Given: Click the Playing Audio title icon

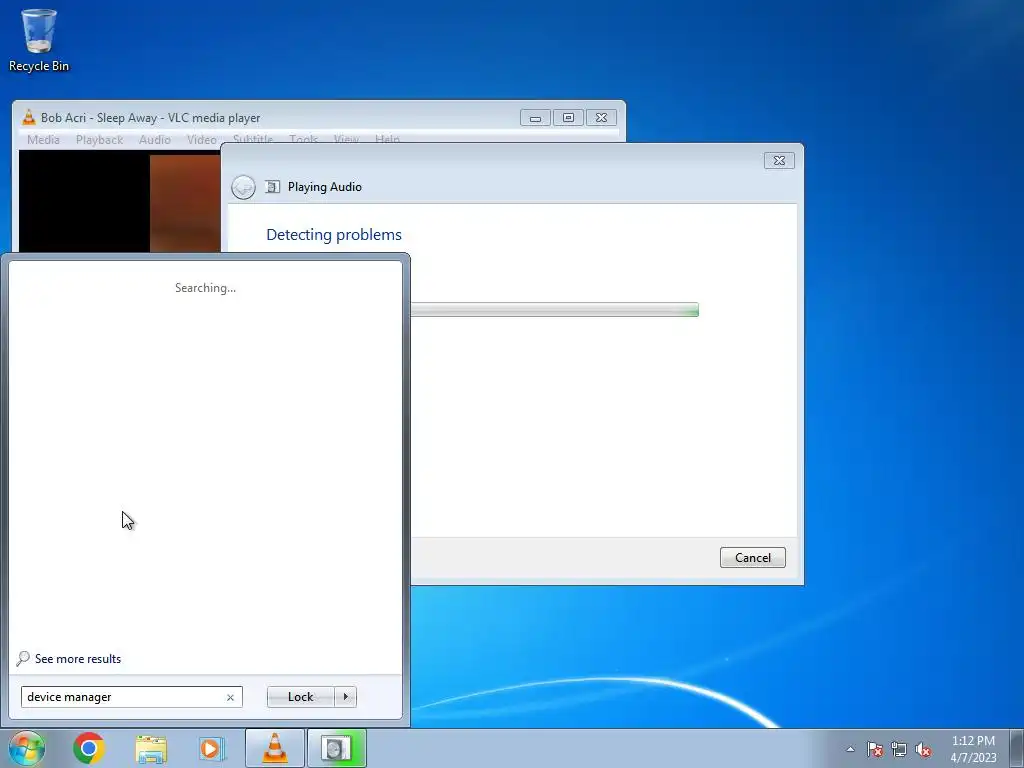Looking at the screenshot, I should [272, 187].
